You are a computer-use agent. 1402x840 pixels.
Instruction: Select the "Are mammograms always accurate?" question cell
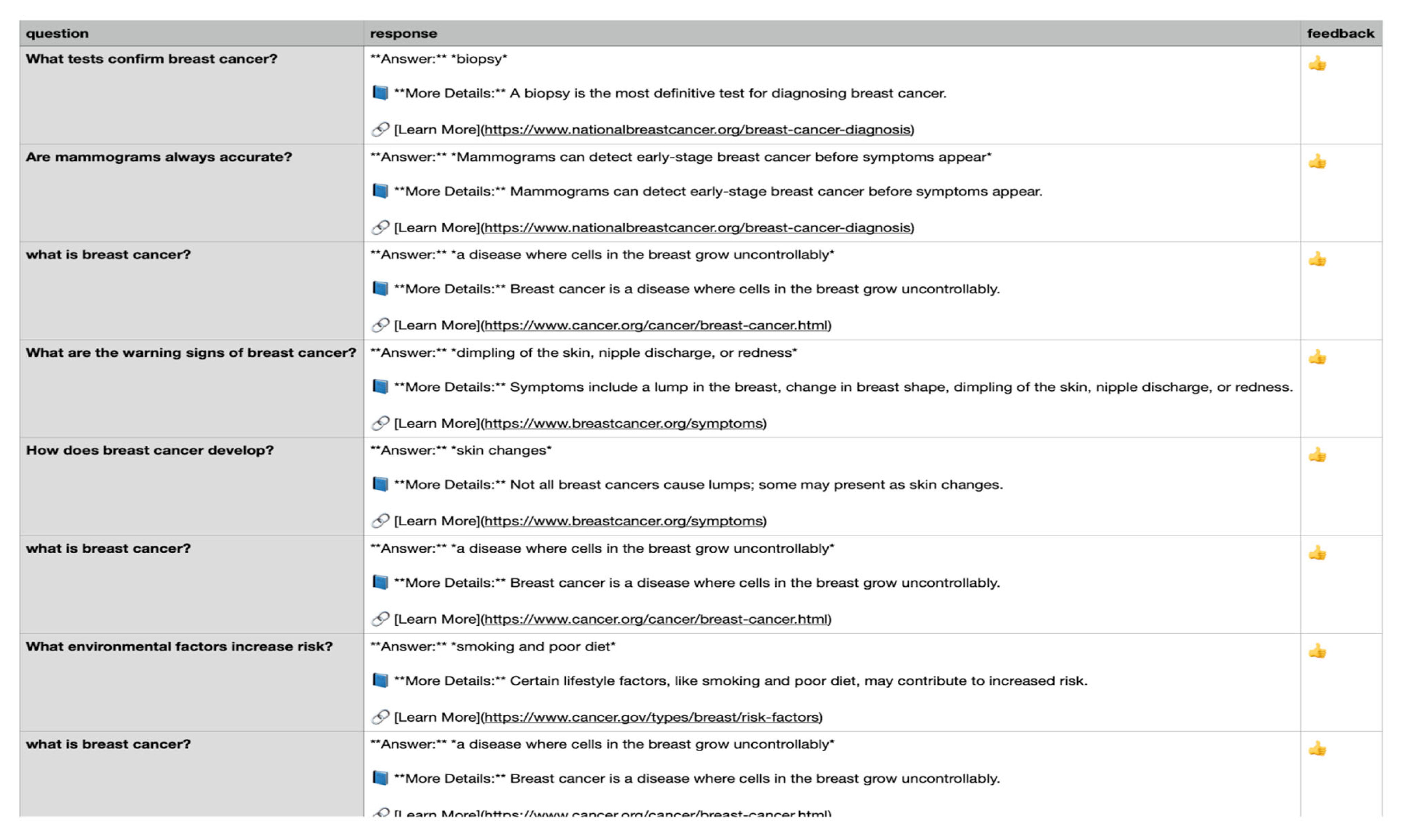click(x=159, y=157)
